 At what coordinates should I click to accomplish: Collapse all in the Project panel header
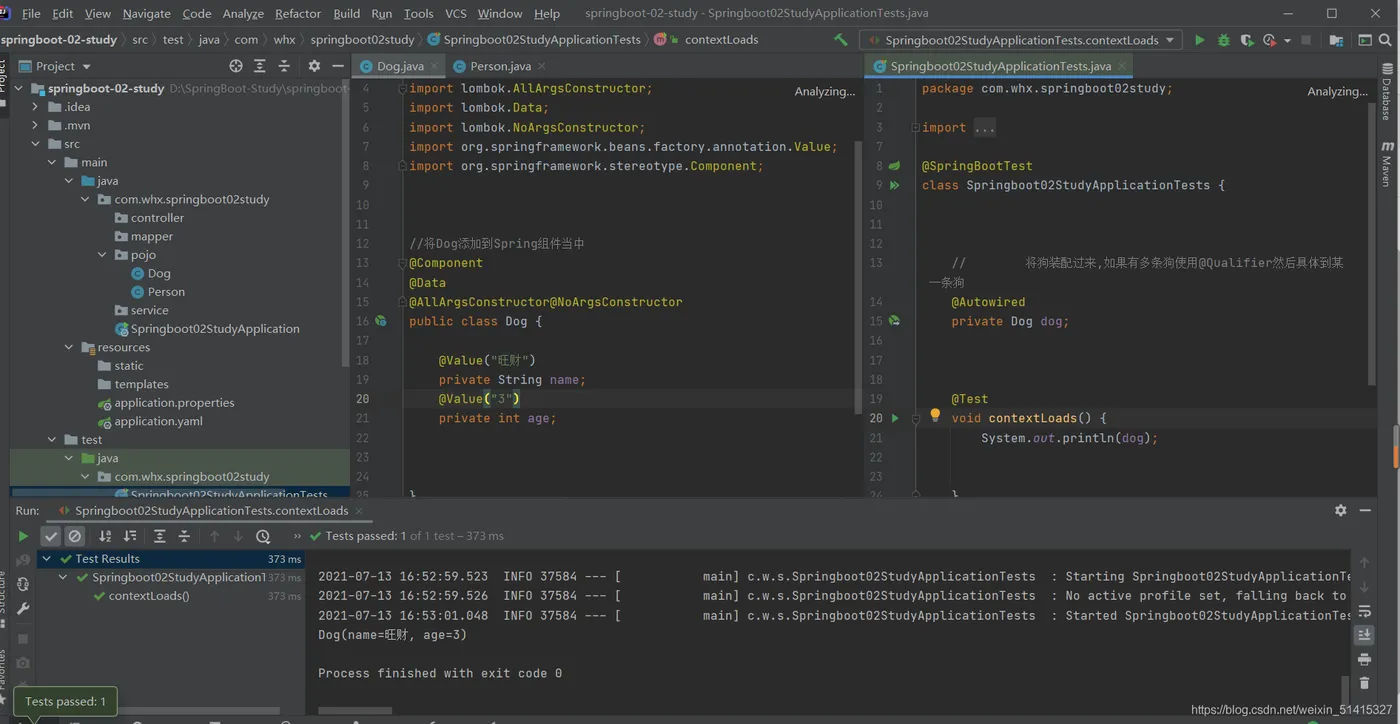[284, 66]
